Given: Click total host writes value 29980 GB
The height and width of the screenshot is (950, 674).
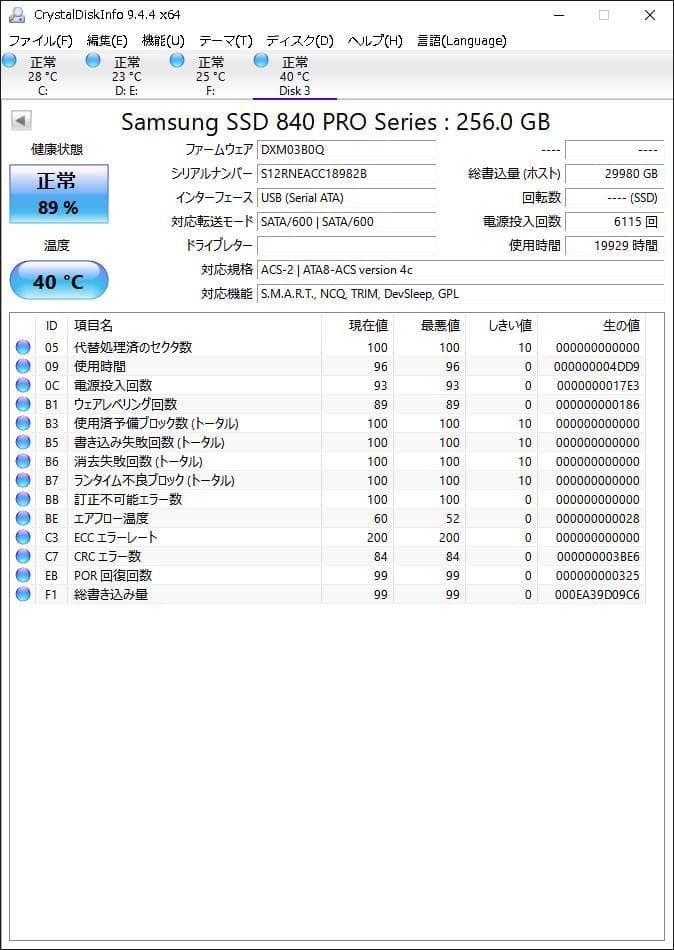Looking at the screenshot, I should pyautogui.click(x=615, y=174).
